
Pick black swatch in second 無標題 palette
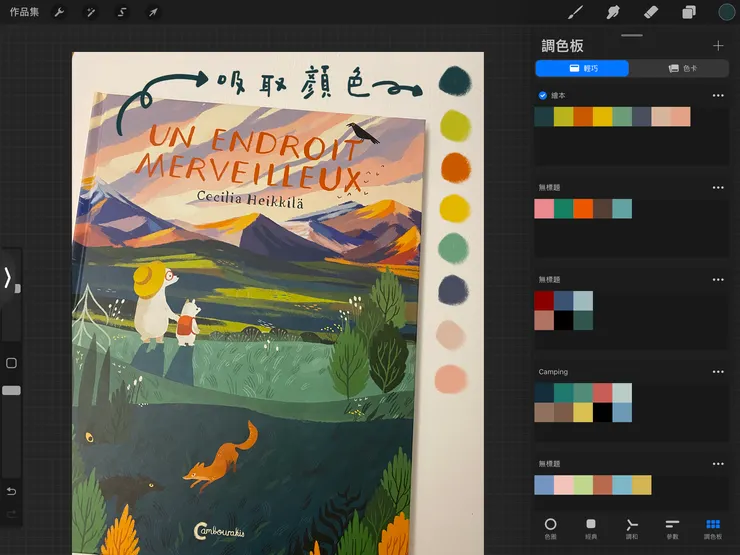point(563,320)
